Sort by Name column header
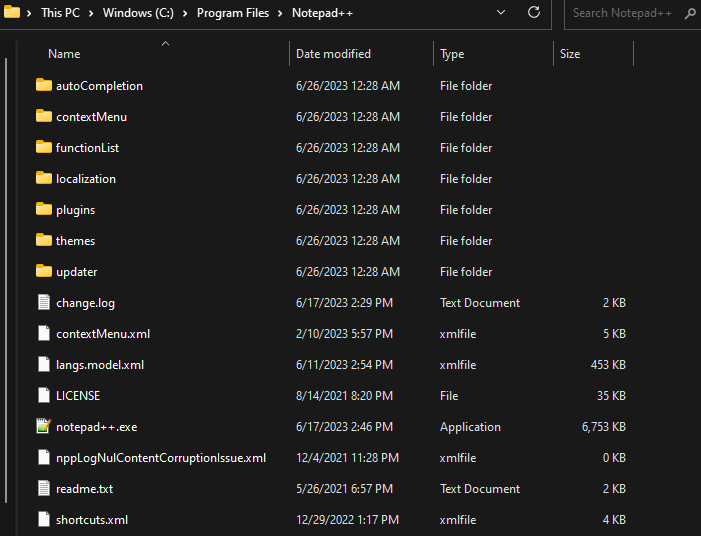 click(64, 54)
